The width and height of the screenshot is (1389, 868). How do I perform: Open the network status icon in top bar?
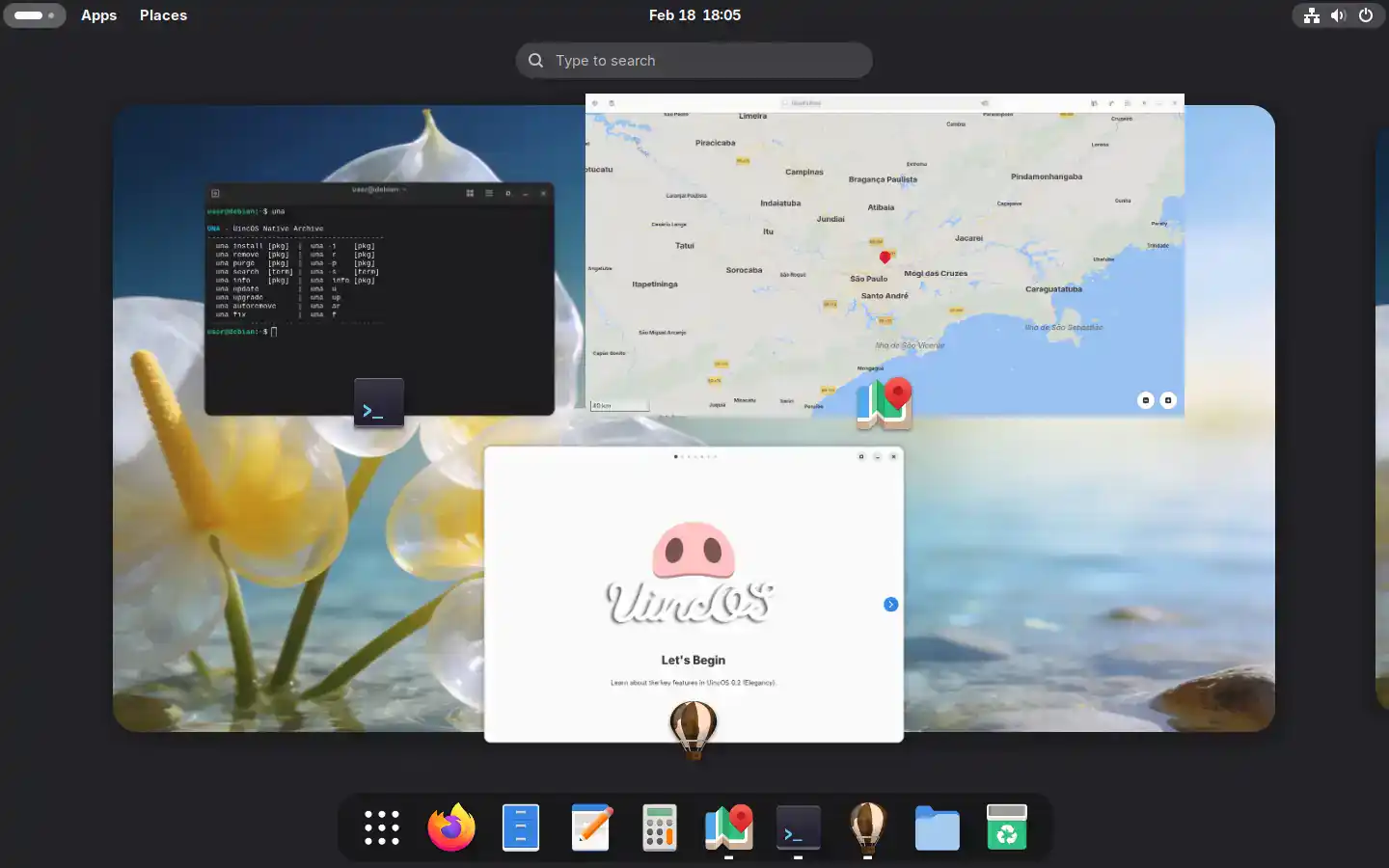[x=1312, y=15]
